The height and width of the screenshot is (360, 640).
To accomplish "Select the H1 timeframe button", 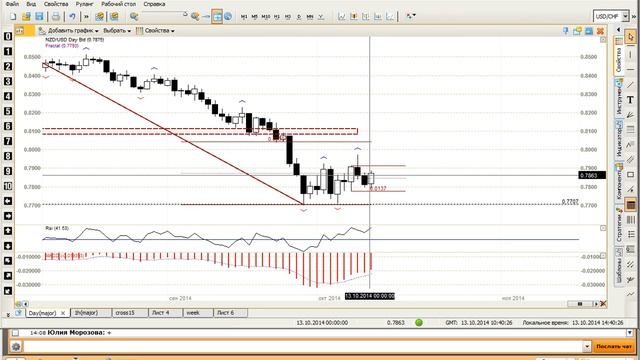I will (277, 17).
